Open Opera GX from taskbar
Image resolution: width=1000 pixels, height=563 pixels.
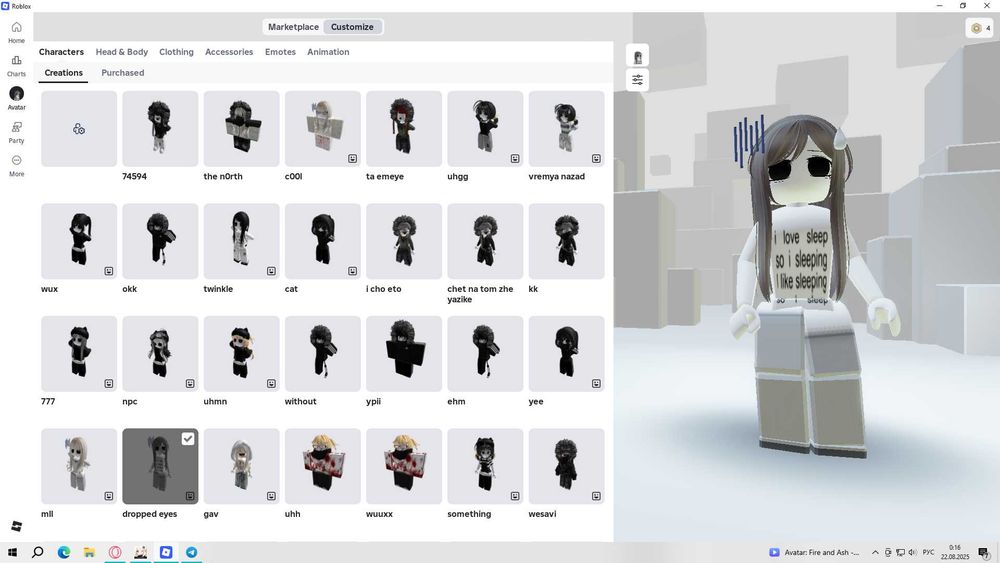pos(115,552)
